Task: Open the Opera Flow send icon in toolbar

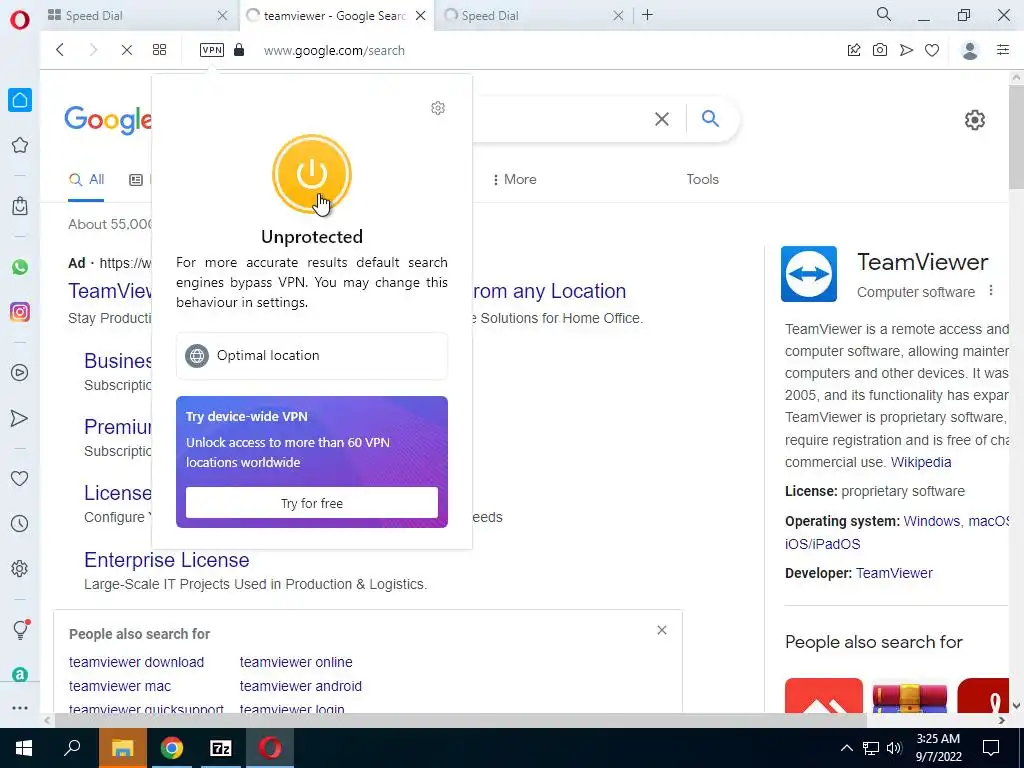Action: [906, 50]
